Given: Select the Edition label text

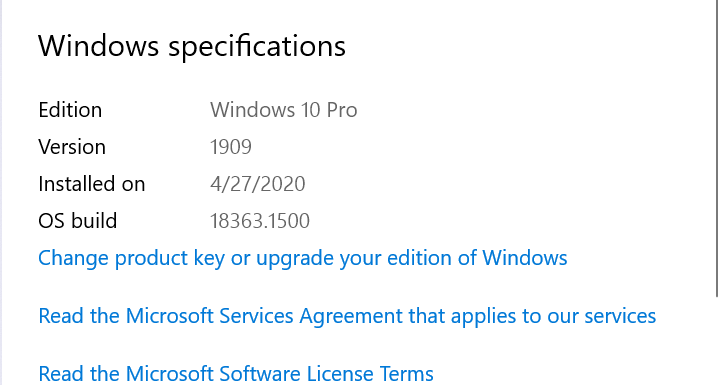Looking at the screenshot, I should [x=70, y=110].
